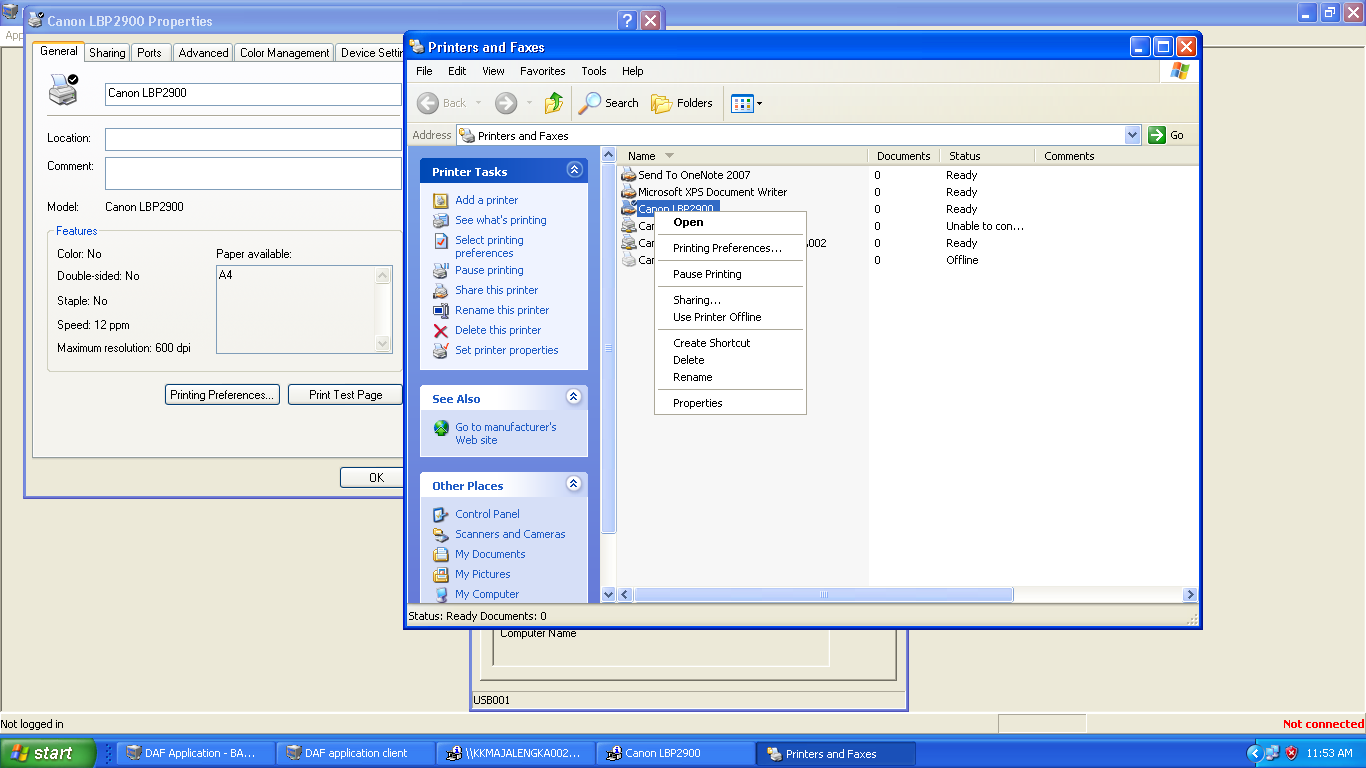The height and width of the screenshot is (768, 1366).
Task: Sort by the Documents column header
Action: coord(903,156)
